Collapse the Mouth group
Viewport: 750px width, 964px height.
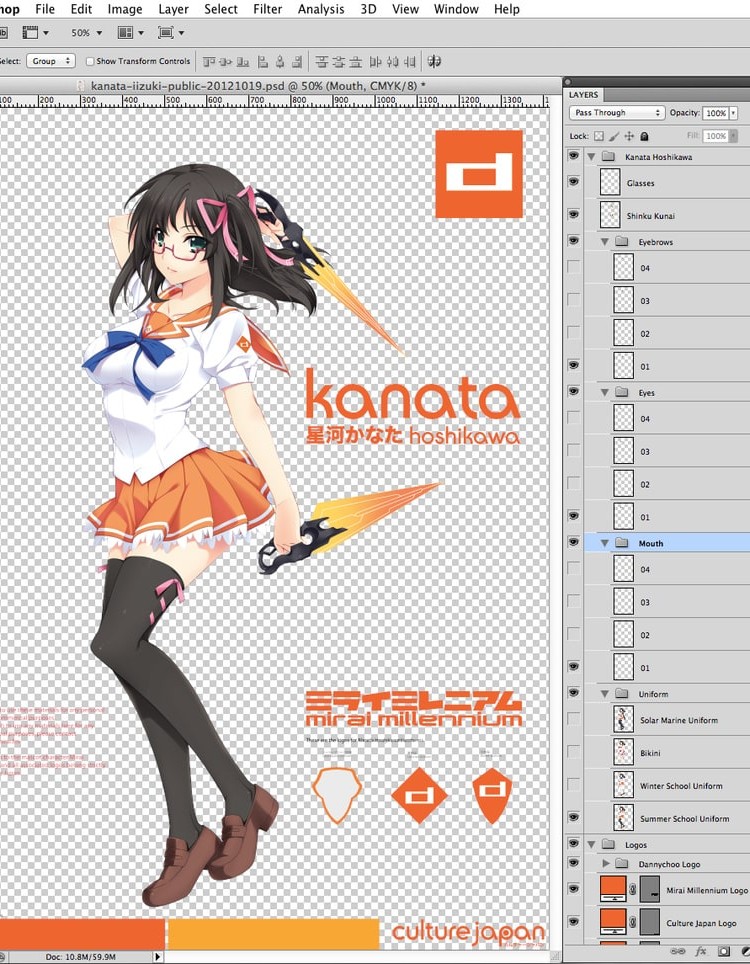tap(604, 543)
